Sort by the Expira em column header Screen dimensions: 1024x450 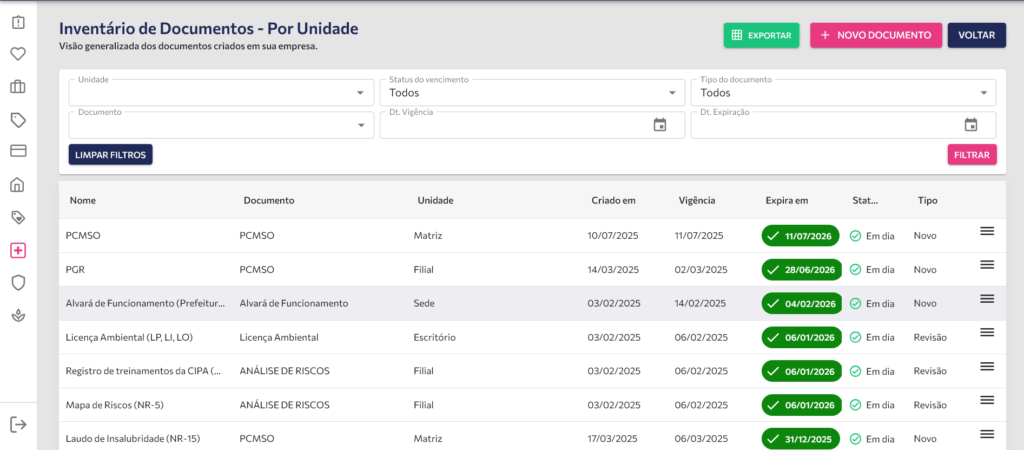(x=786, y=200)
